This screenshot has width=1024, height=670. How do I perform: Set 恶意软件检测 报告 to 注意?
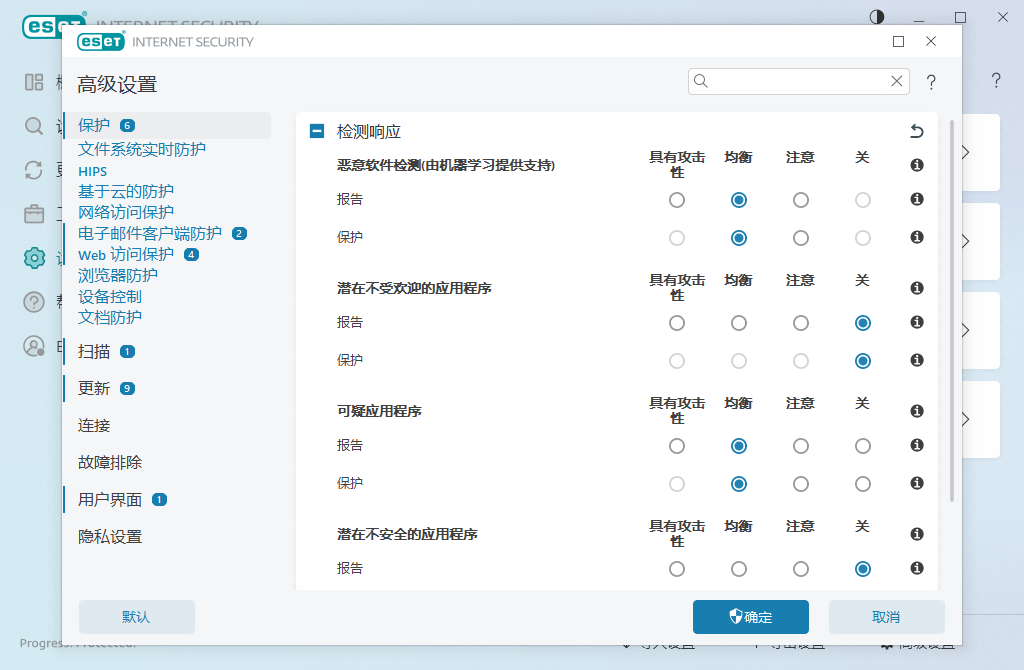(801, 200)
